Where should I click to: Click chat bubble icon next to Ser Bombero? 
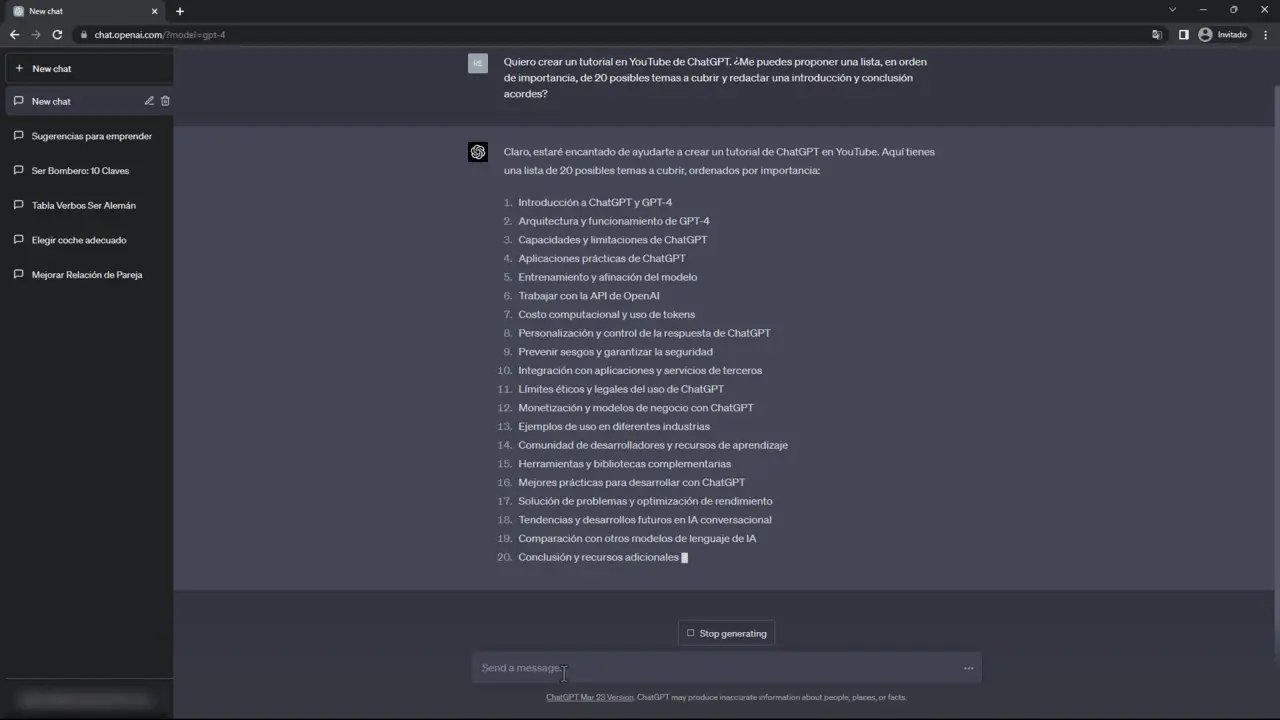(x=19, y=170)
